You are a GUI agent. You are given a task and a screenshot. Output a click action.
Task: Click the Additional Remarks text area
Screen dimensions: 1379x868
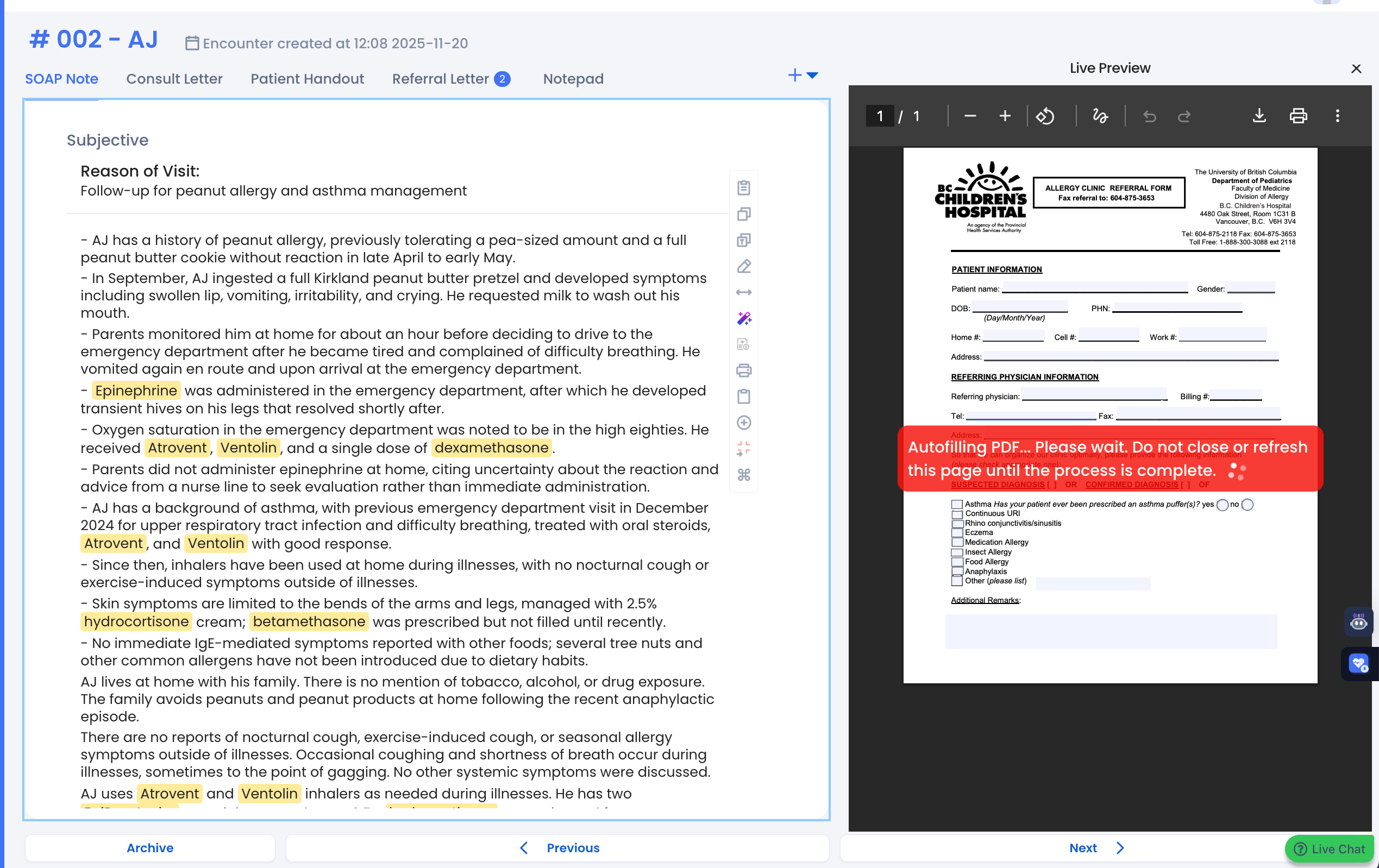click(1111, 632)
